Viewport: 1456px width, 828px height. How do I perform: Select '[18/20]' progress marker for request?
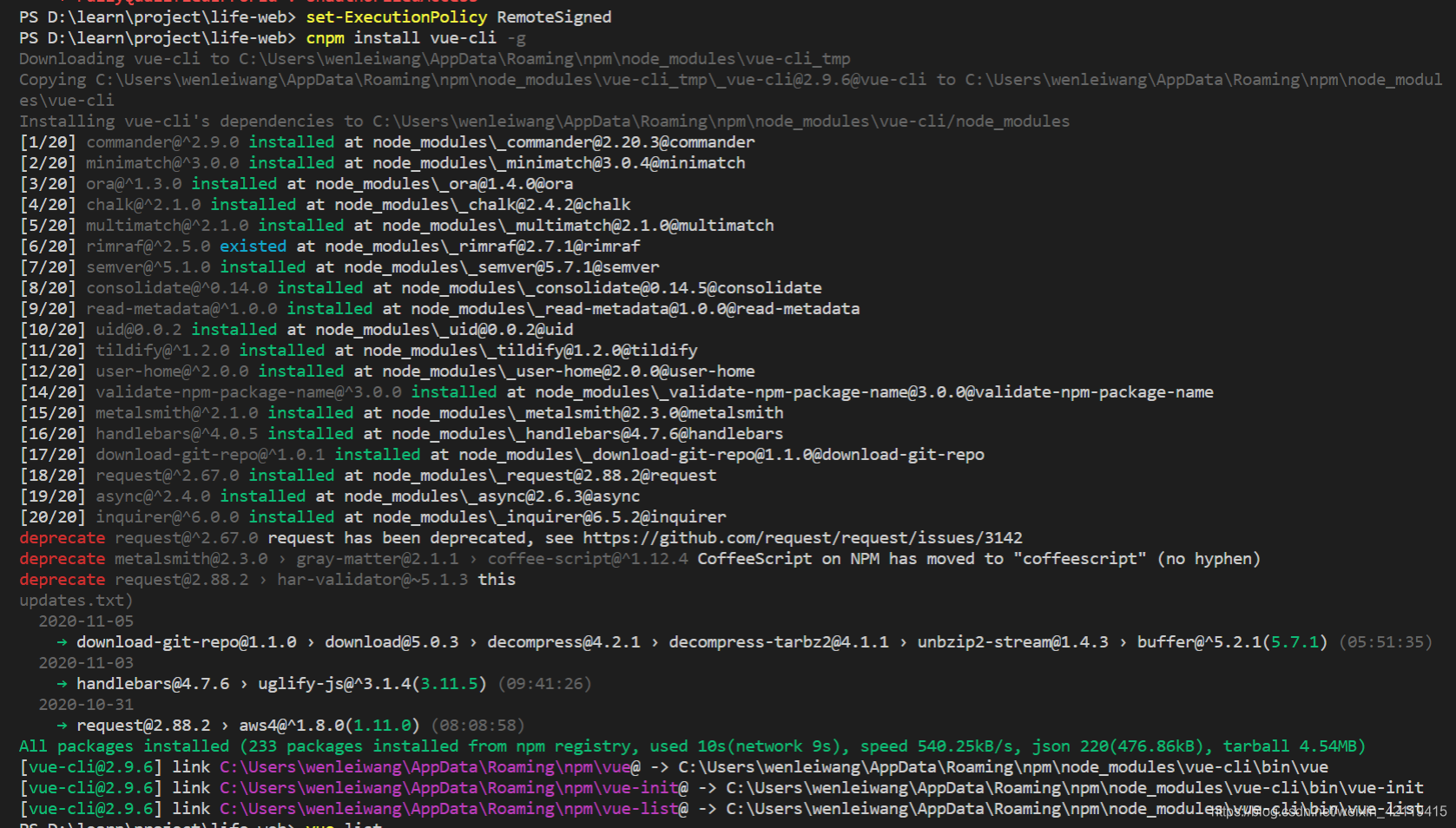[x=52, y=476]
